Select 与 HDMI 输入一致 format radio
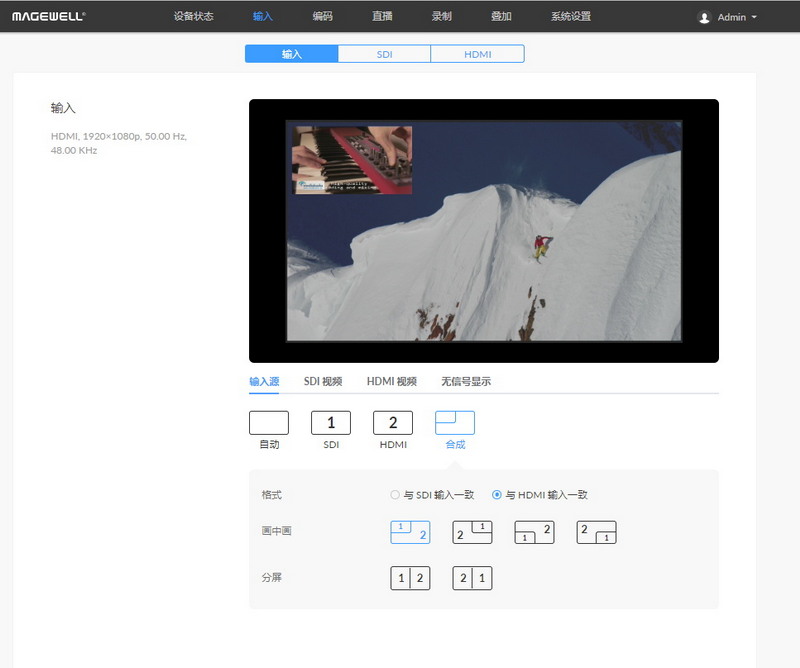This screenshot has height=668, width=800. (x=497, y=495)
